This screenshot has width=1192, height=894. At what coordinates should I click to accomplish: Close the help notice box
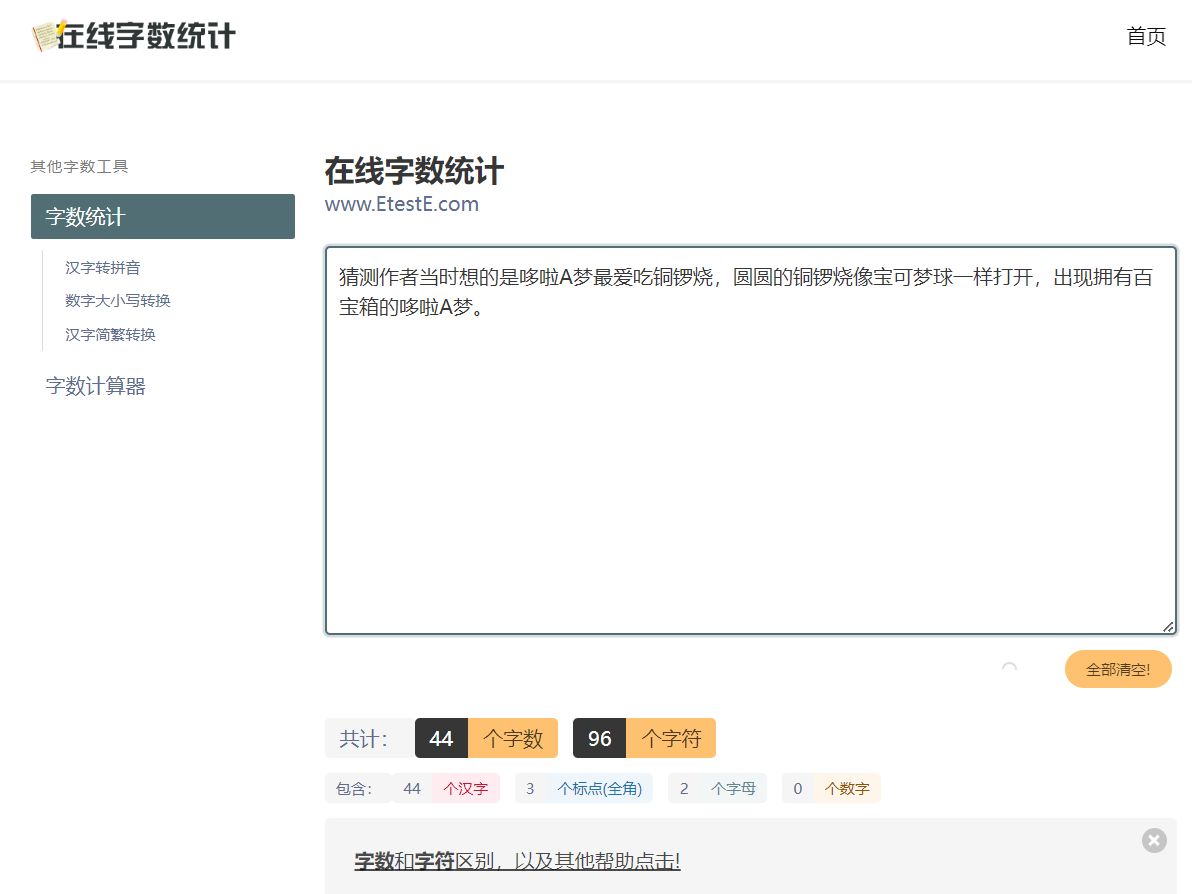[x=1154, y=840]
